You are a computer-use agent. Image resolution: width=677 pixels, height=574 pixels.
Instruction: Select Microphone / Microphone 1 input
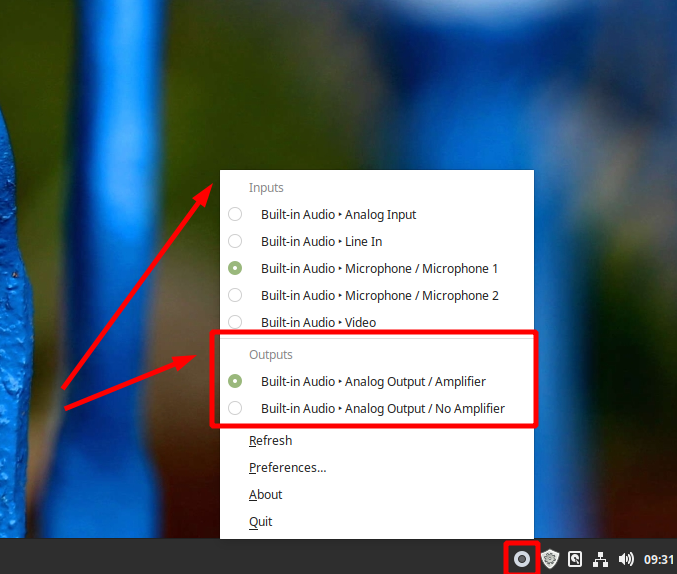pos(376,269)
